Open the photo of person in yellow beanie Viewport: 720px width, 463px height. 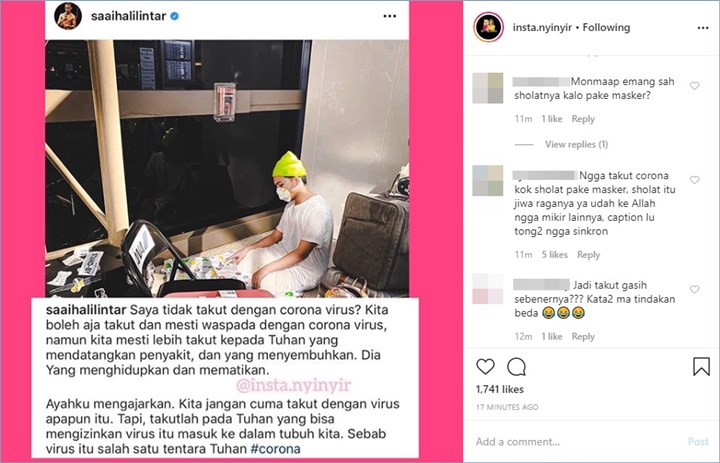227,169
